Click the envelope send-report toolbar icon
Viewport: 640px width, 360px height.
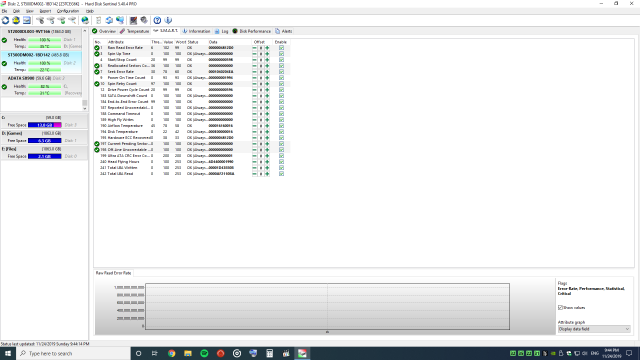click(27, 20)
